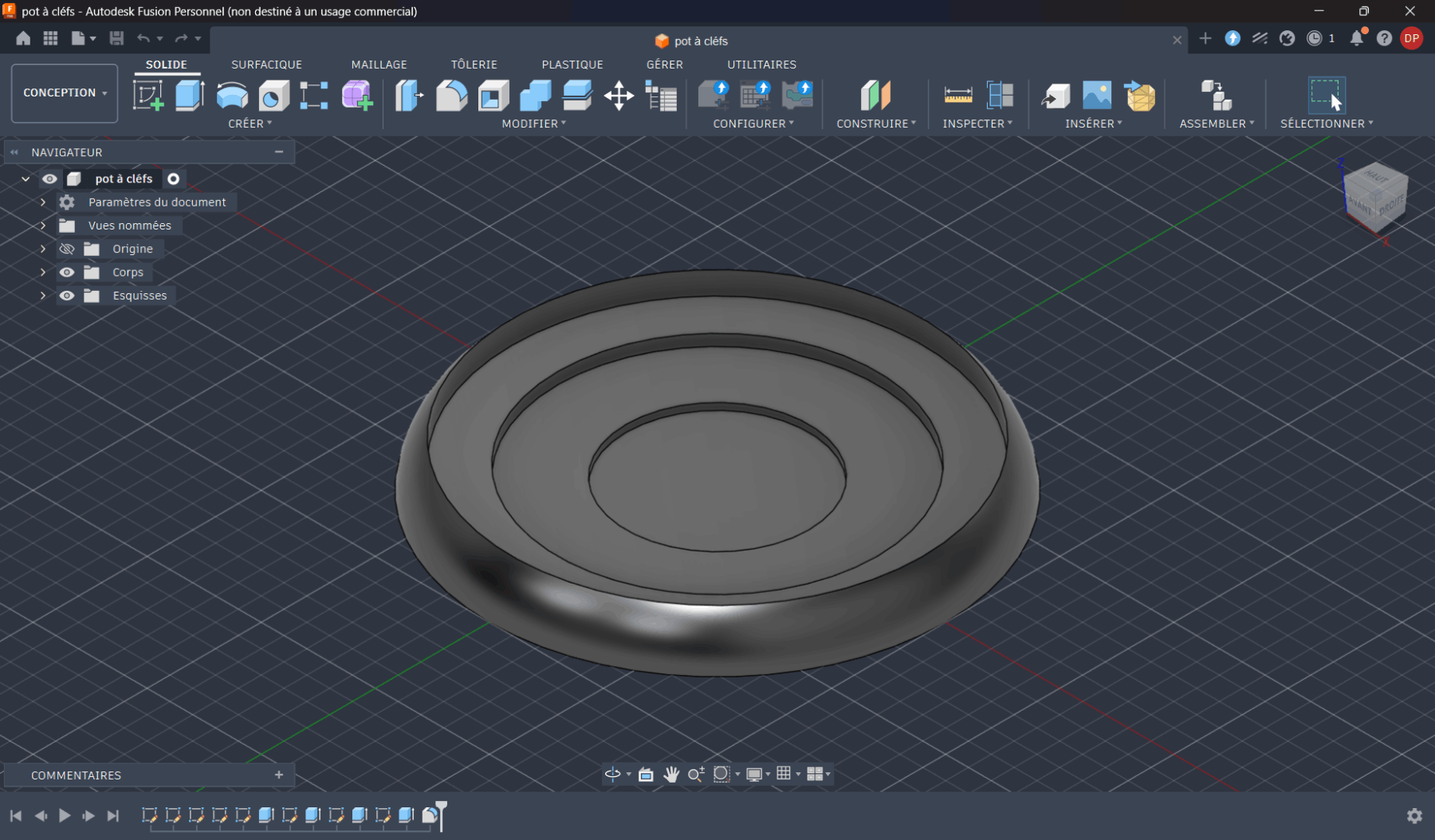Open the CONSTRUIRE dropdown menu
The height and width of the screenshot is (840, 1435).
point(876,124)
